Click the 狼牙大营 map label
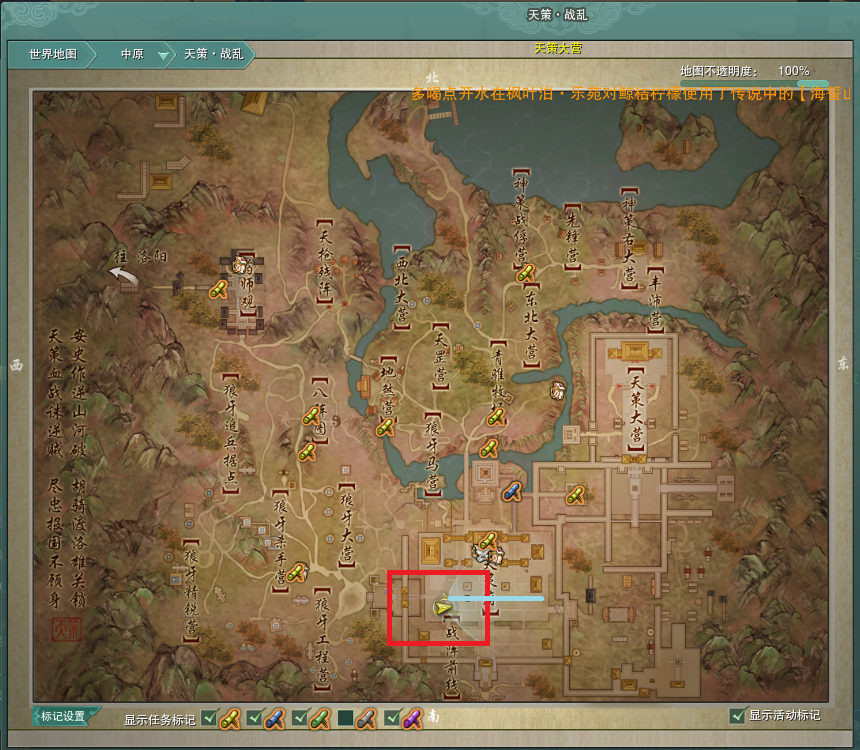 click(346, 526)
